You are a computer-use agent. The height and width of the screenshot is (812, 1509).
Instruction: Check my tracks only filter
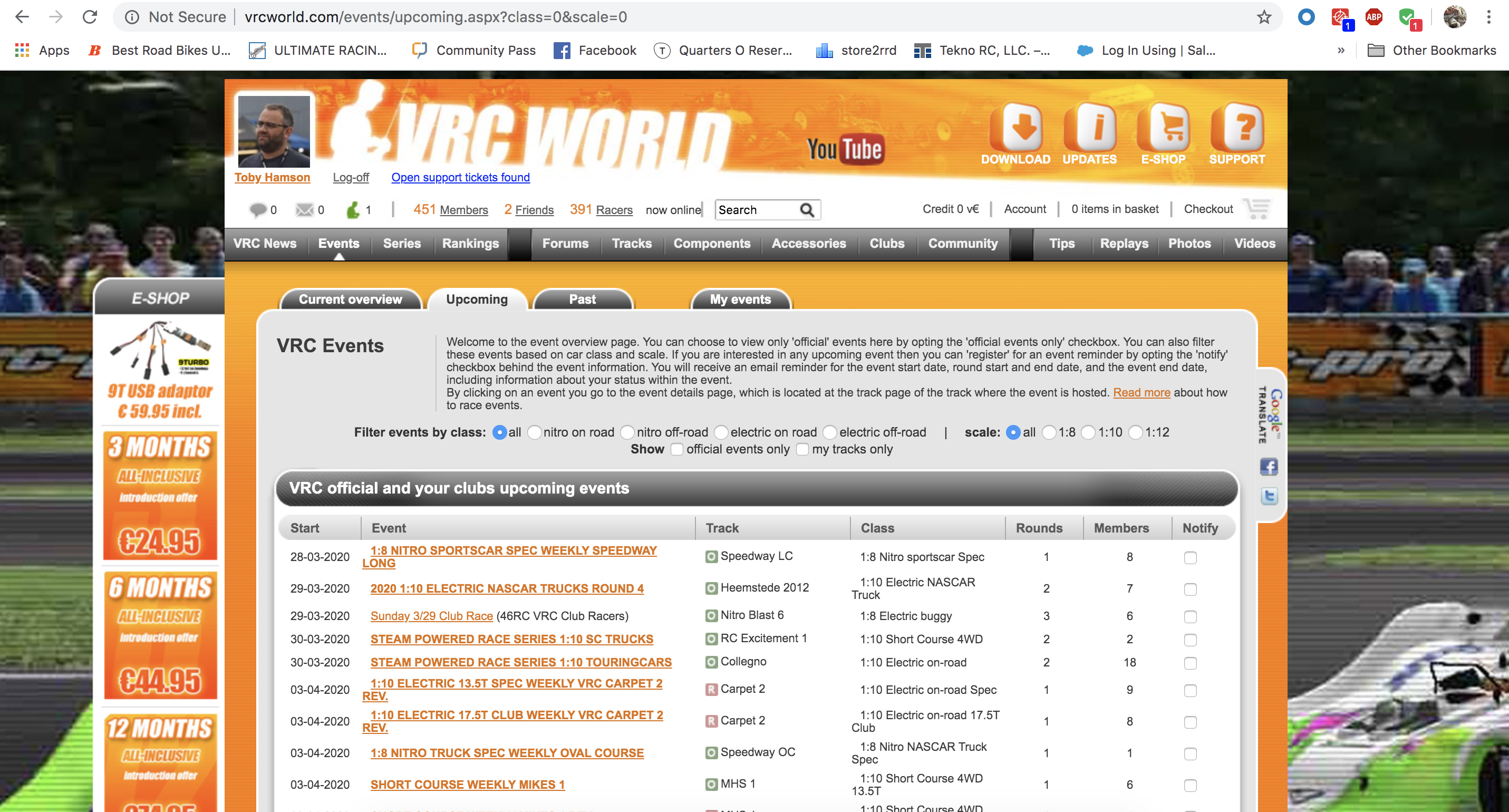pos(802,449)
